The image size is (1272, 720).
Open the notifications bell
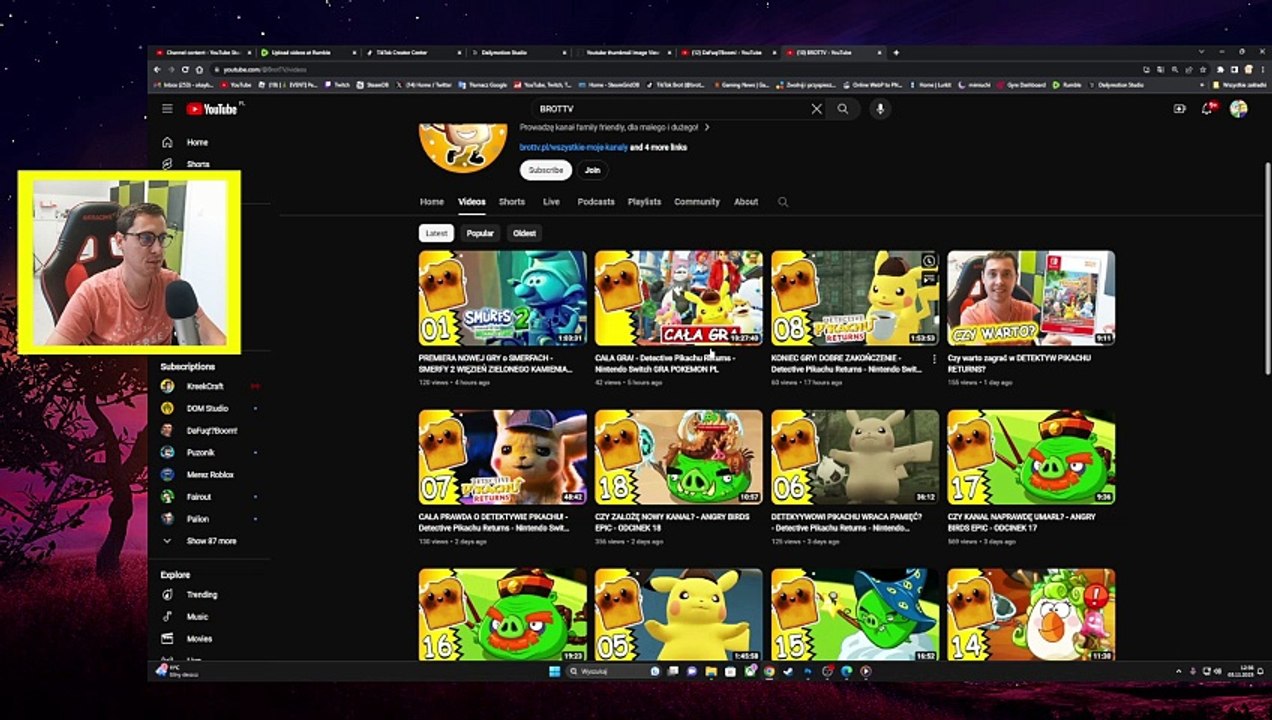(1207, 108)
